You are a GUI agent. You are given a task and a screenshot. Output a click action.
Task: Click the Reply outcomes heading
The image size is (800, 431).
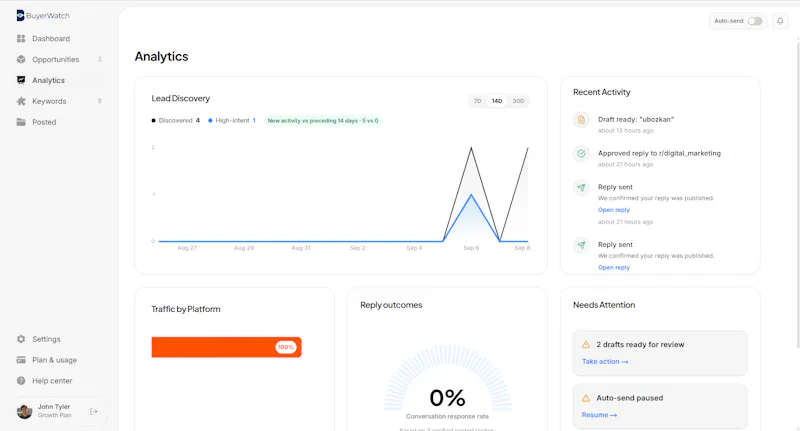pos(391,305)
